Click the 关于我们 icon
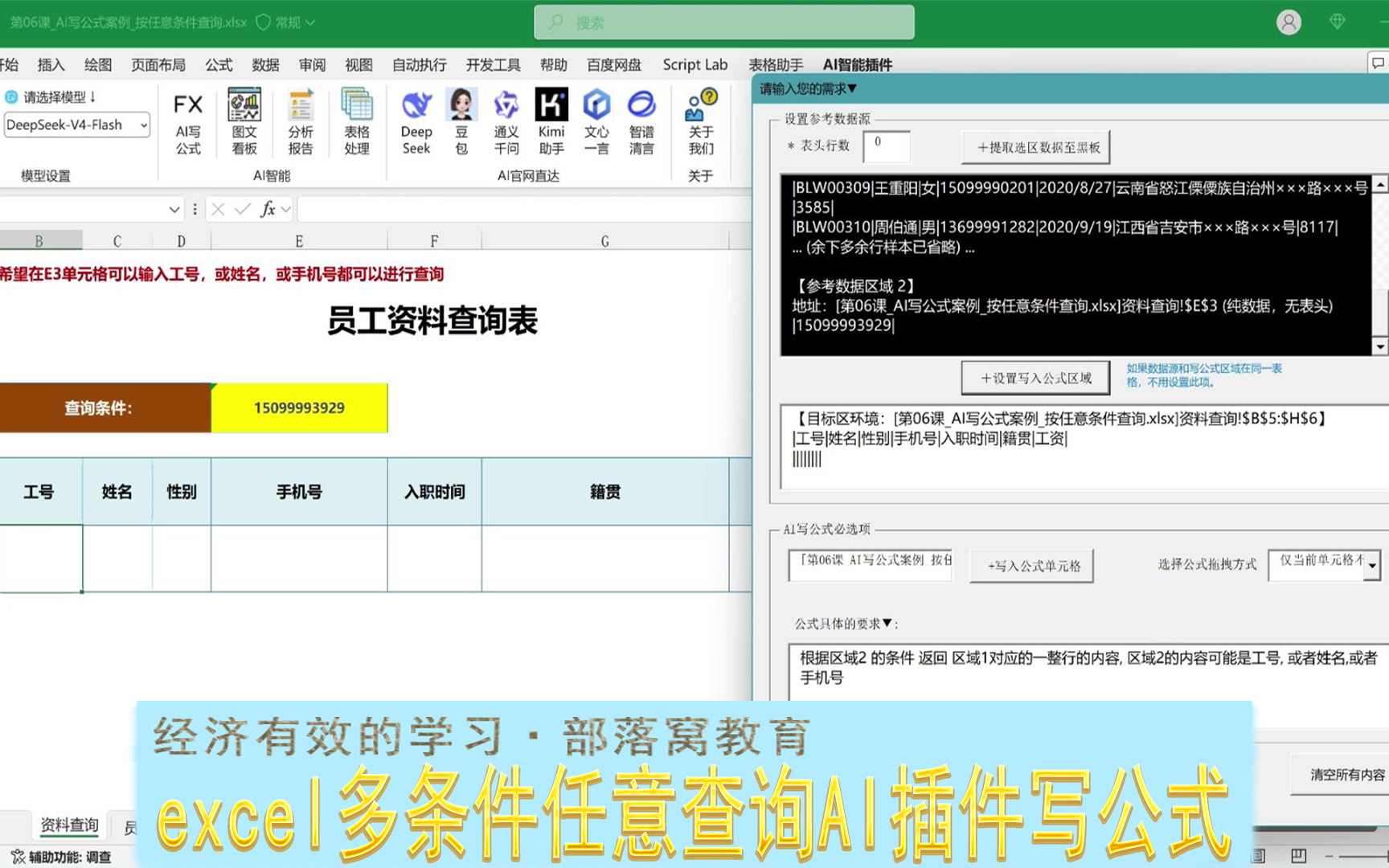 pos(701,122)
